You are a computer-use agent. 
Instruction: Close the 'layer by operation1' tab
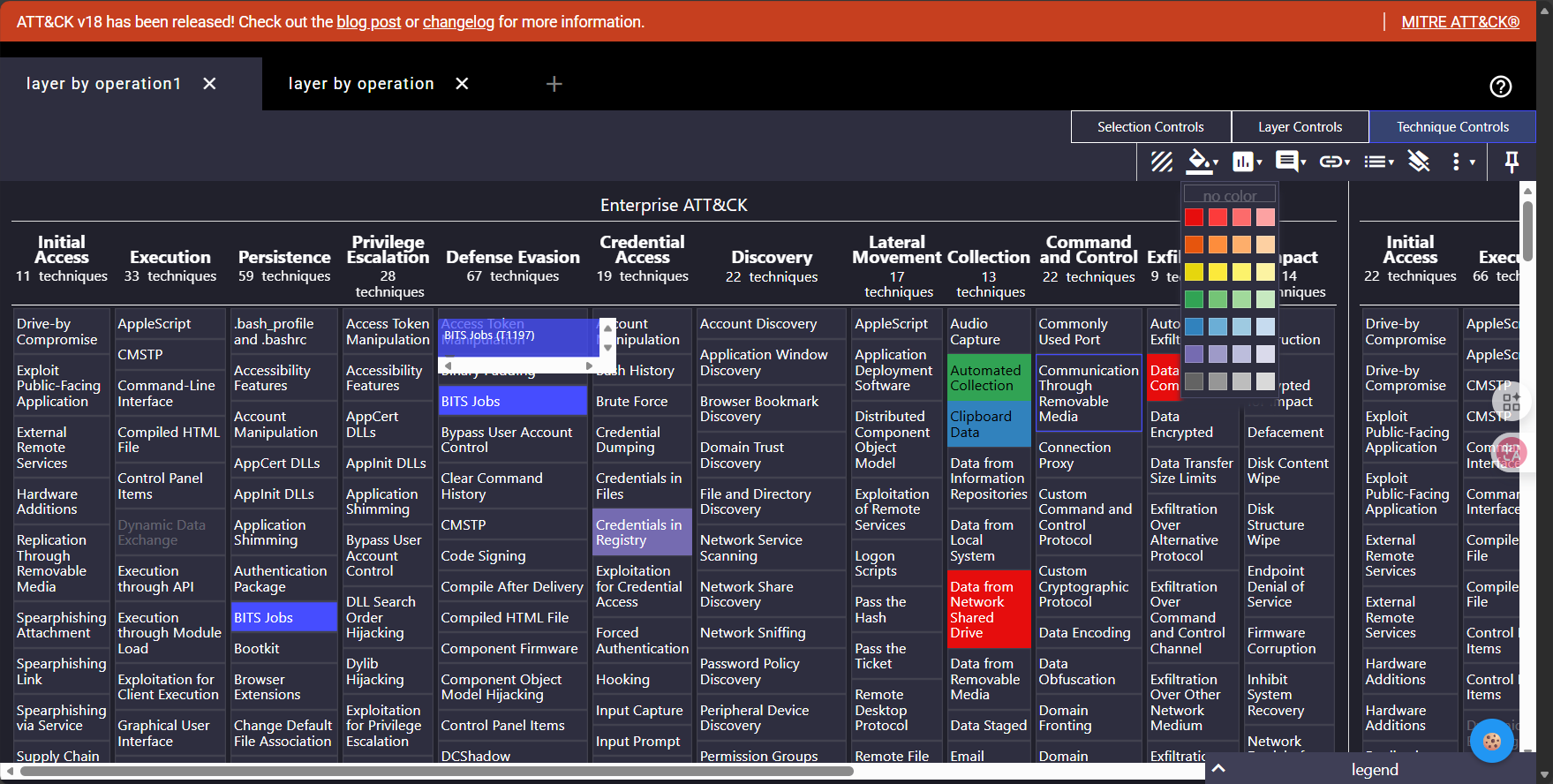click(x=209, y=84)
